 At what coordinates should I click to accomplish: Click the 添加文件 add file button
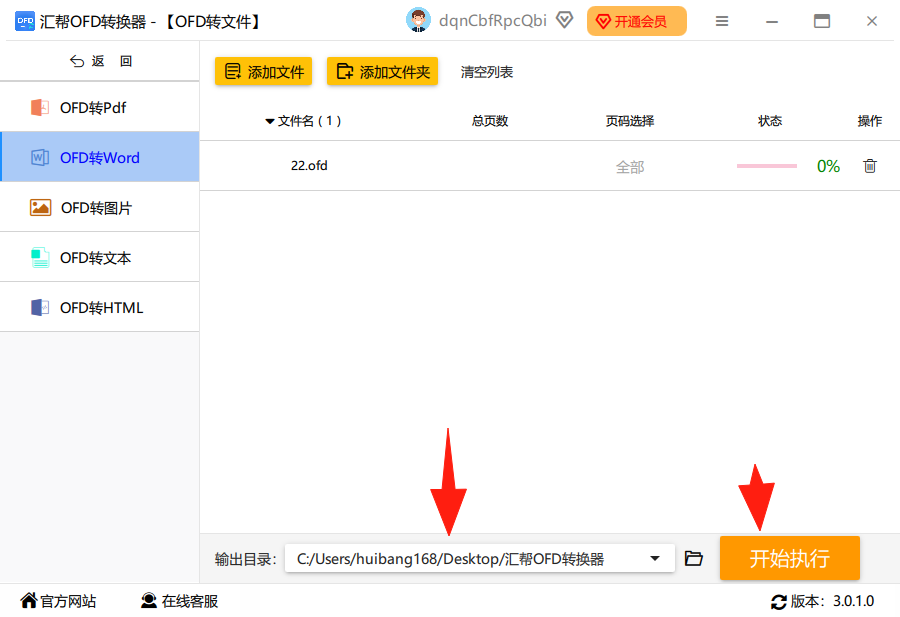coord(263,71)
